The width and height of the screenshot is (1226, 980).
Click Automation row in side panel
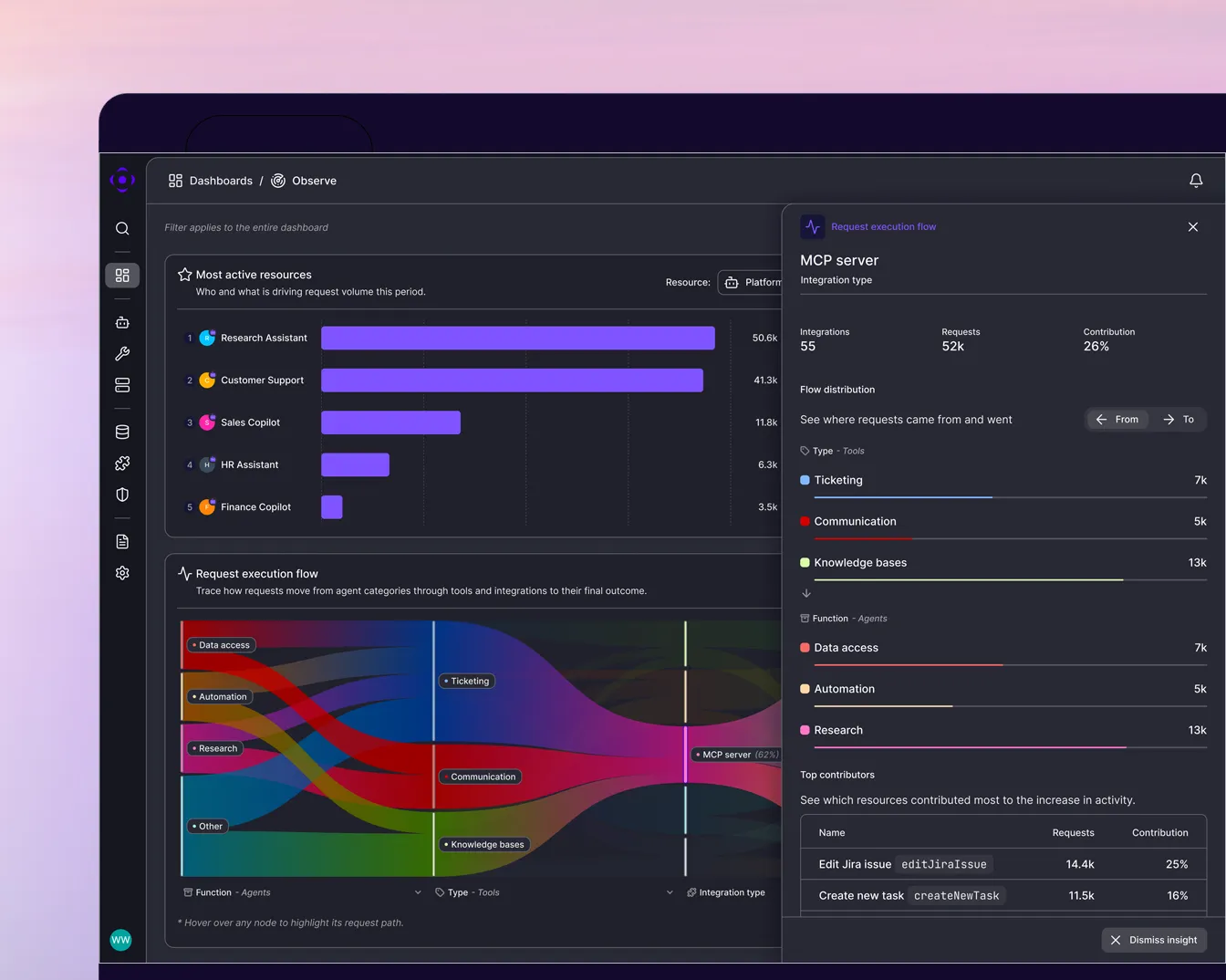[1003, 693]
